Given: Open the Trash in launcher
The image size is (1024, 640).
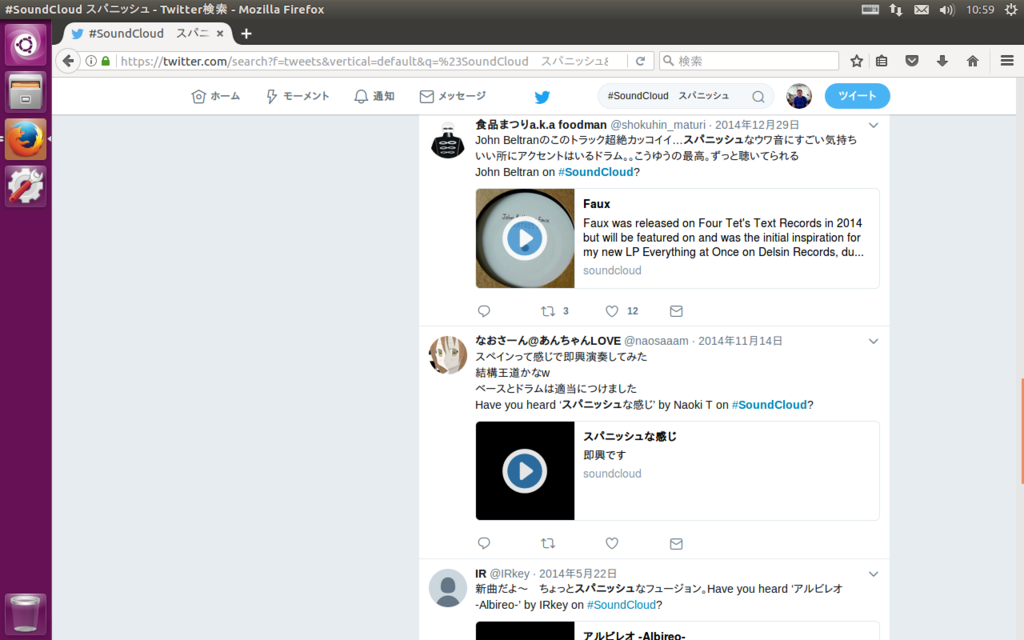Looking at the screenshot, I should (x=25, y=613).
